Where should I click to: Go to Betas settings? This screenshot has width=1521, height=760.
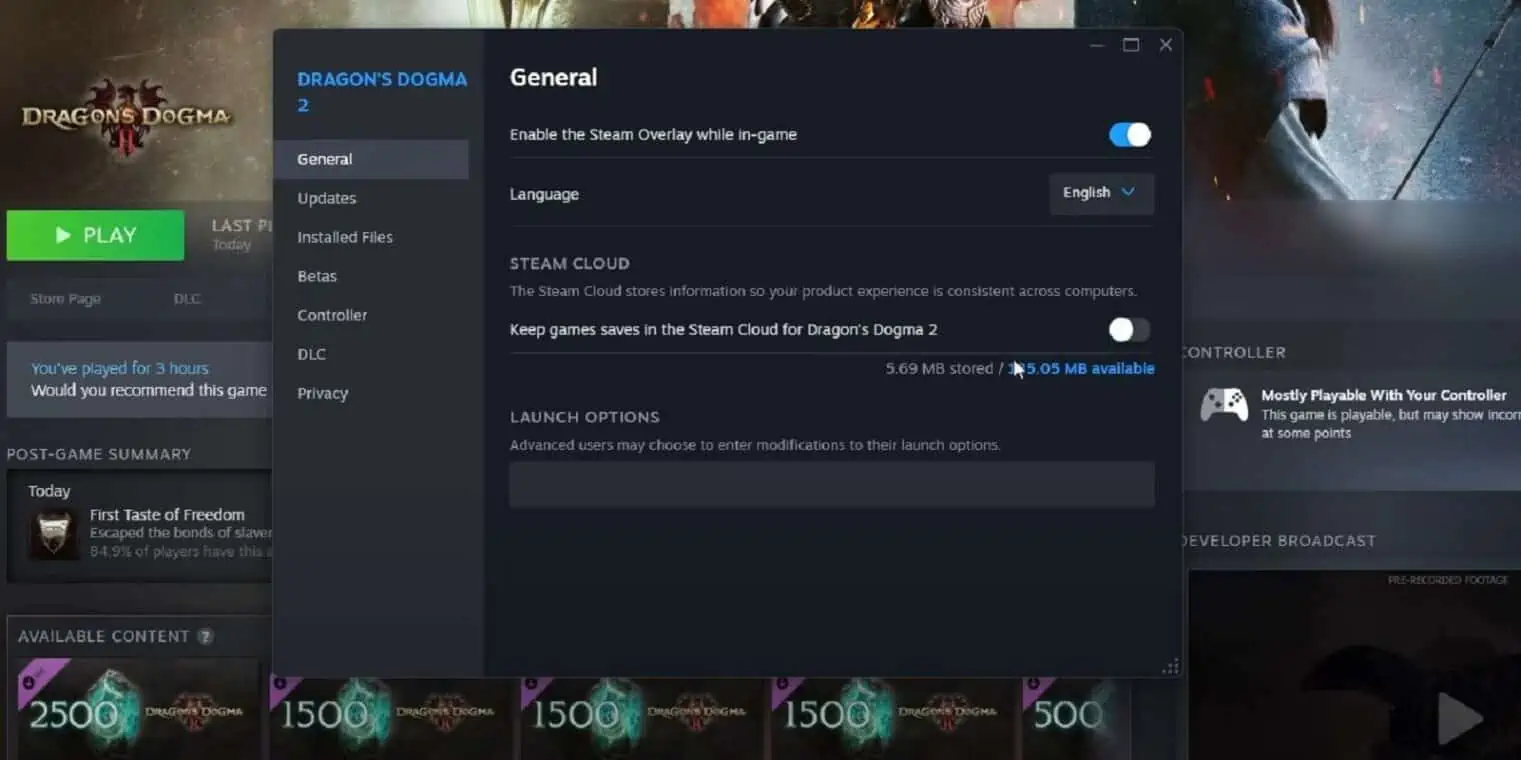point(317,276)
